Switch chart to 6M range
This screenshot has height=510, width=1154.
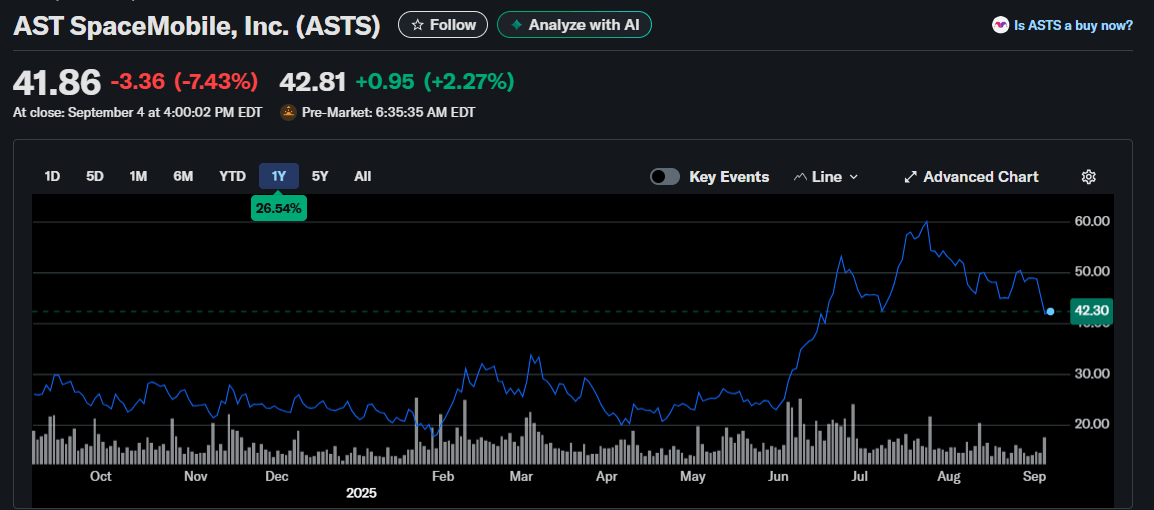click(x=183, y=176)
